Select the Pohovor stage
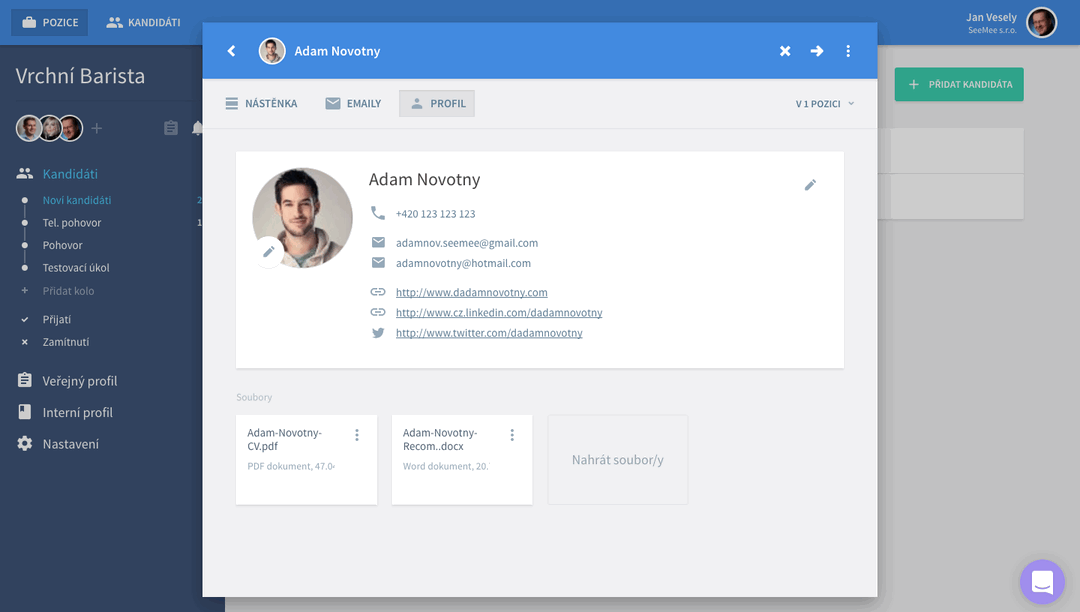Screen dimensions: 1080x612 tap(62, 245)
